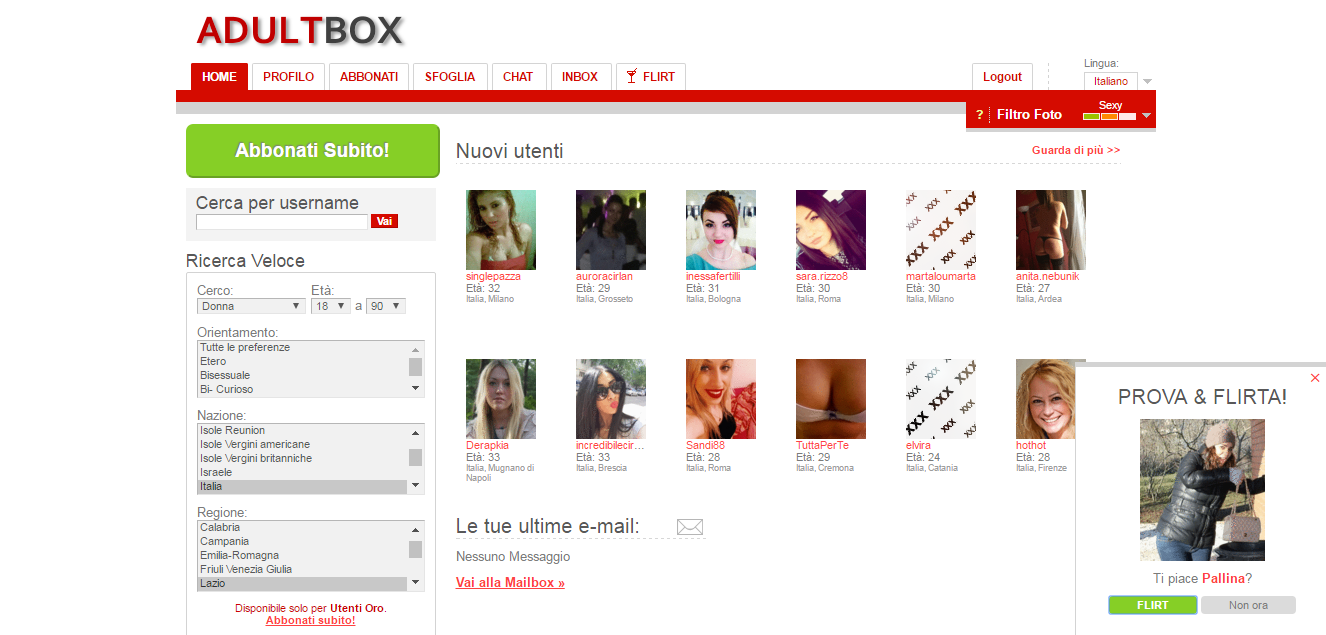Click Guarda di più link
This screenshot has height=635, width=1326.
(1076, 150)
